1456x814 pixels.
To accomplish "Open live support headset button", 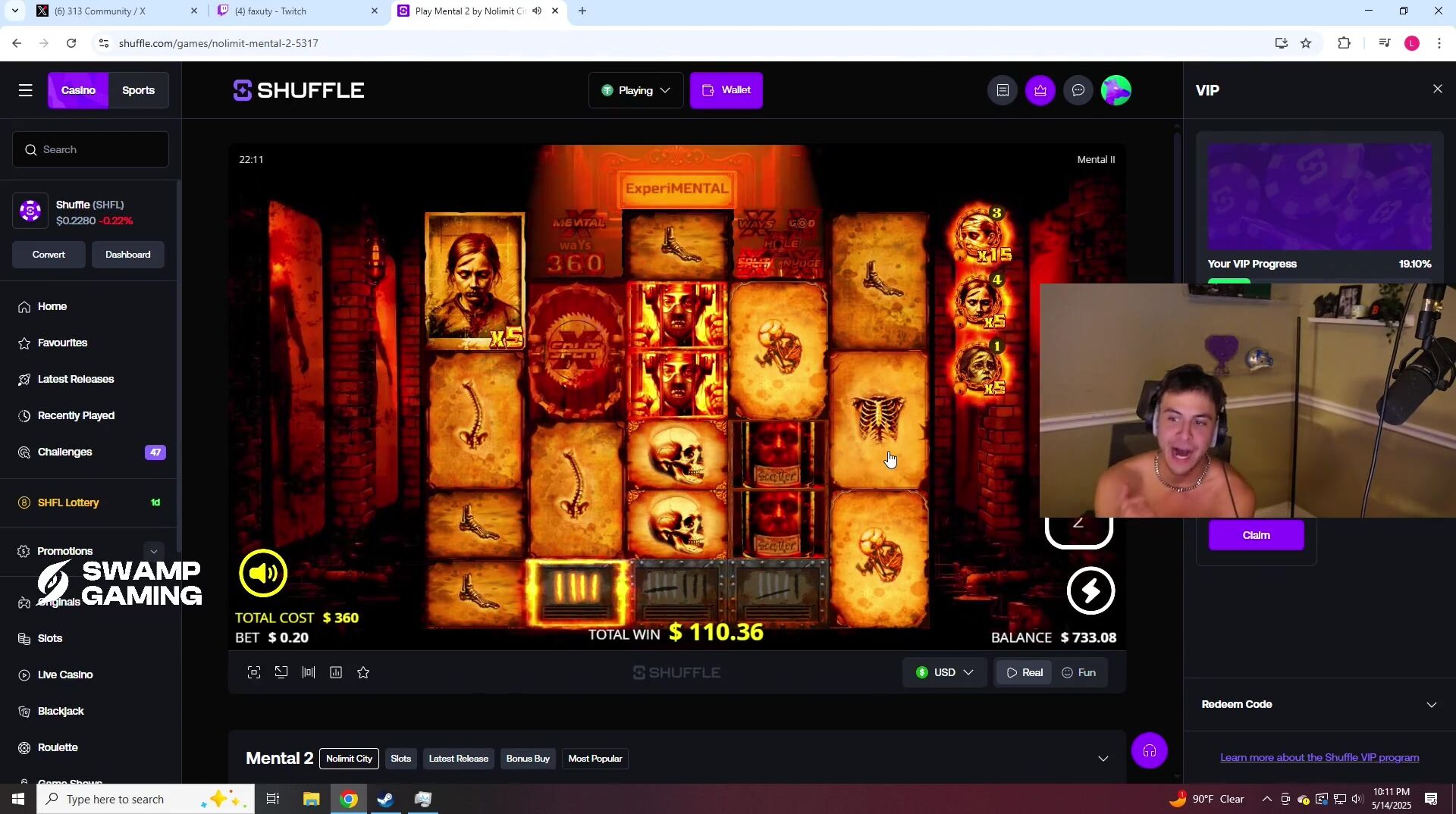I will click(x=1150, y=751).
